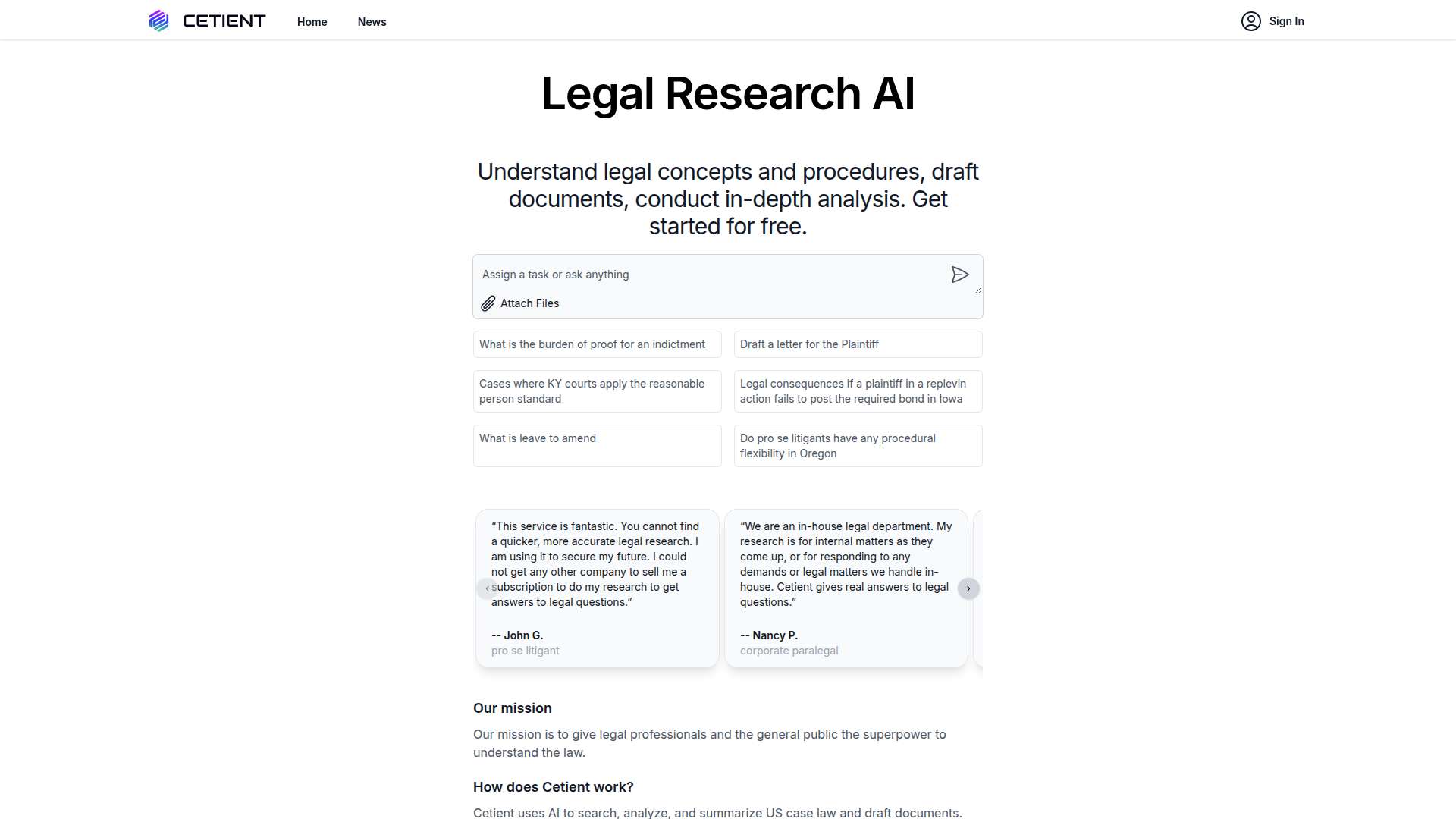Click the 'Our mission' heading
This screenshot has width=1456, height=819.
pyautogui.click(x=513, y=708)
